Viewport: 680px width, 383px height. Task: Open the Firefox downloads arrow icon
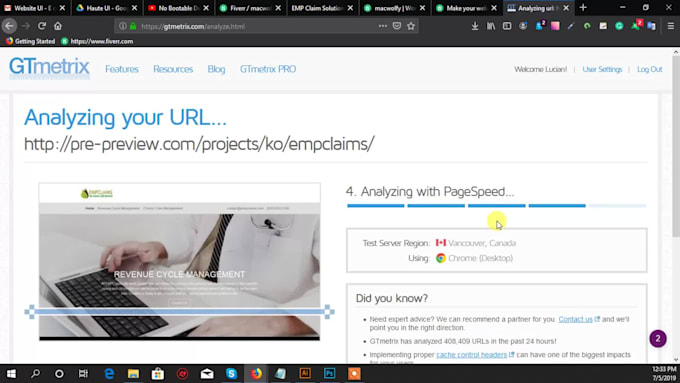(475, 26)
